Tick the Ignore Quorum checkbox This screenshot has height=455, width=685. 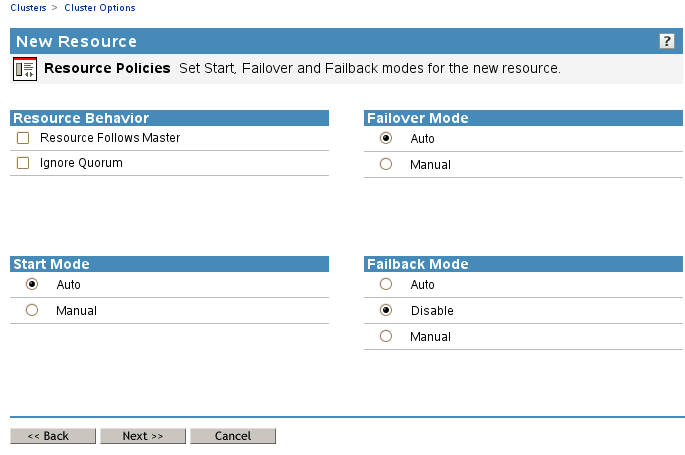point(23,163)
